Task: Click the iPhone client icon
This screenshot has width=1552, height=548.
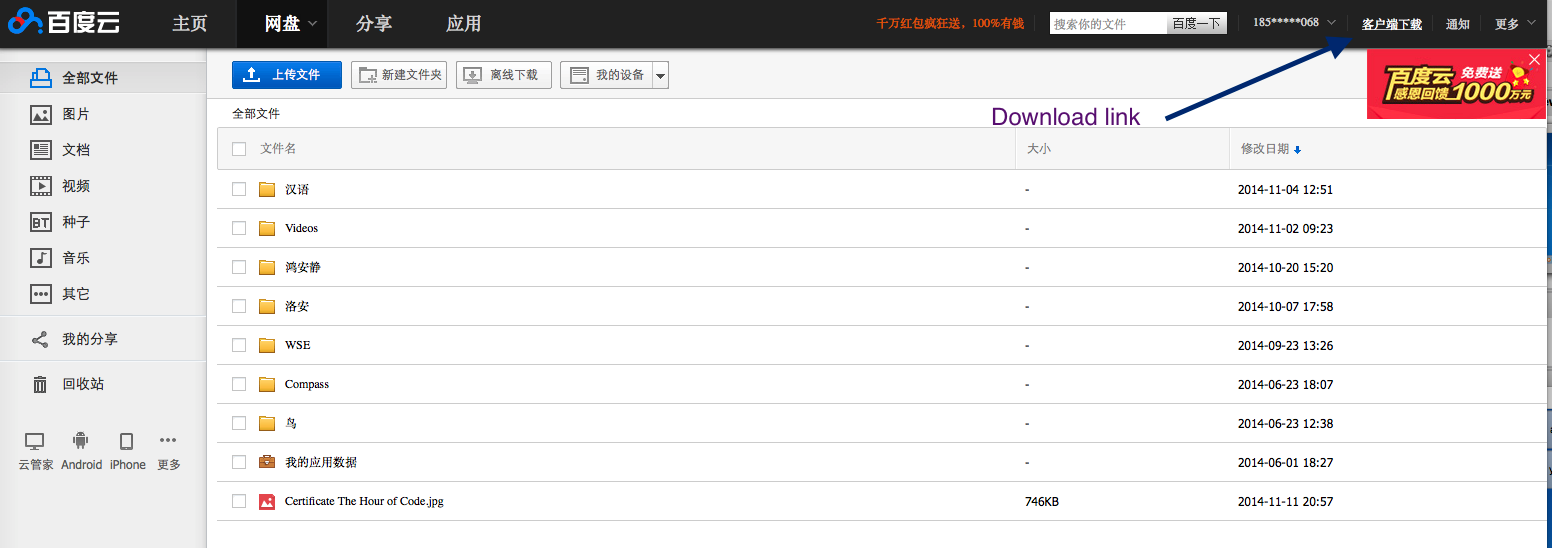Action: [127, 441]
